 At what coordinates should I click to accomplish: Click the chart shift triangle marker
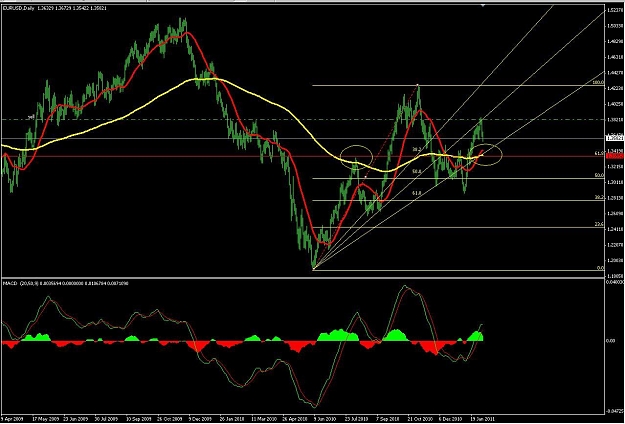pyautogui.click(x=483, y=5)
